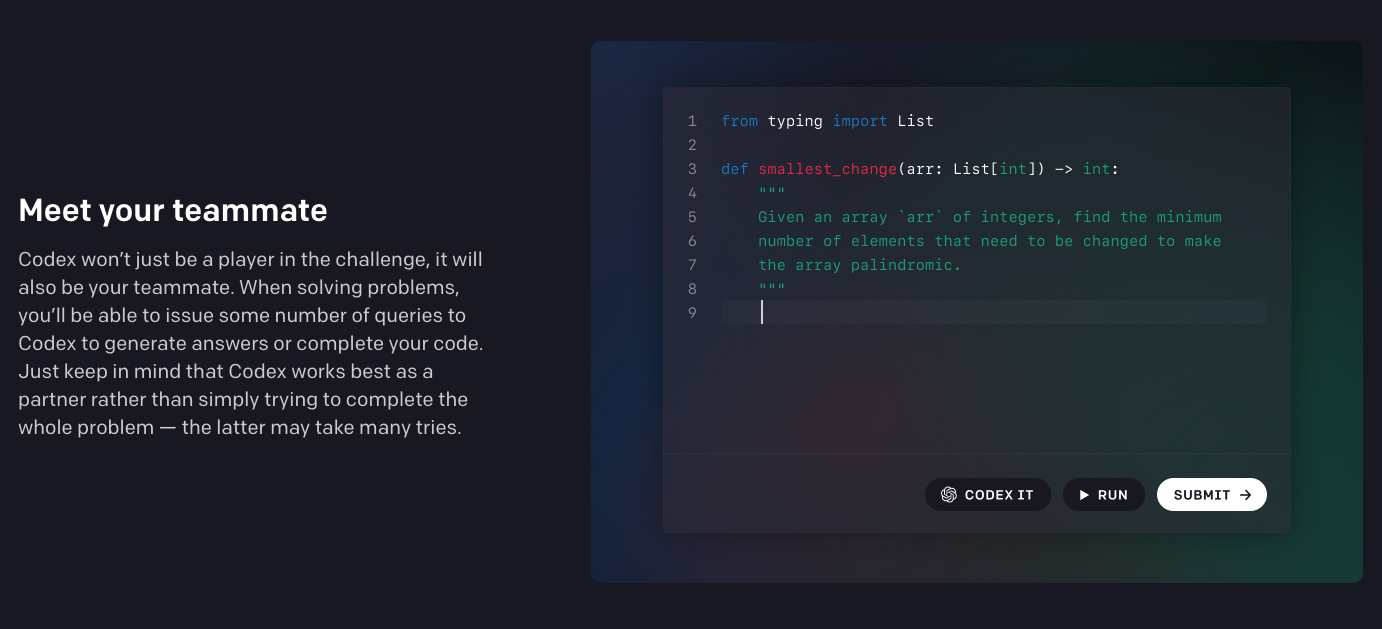This screenshot has height=629, width=1382.
Task: Select the int return type annotation
Action: tap(1096, 169)
